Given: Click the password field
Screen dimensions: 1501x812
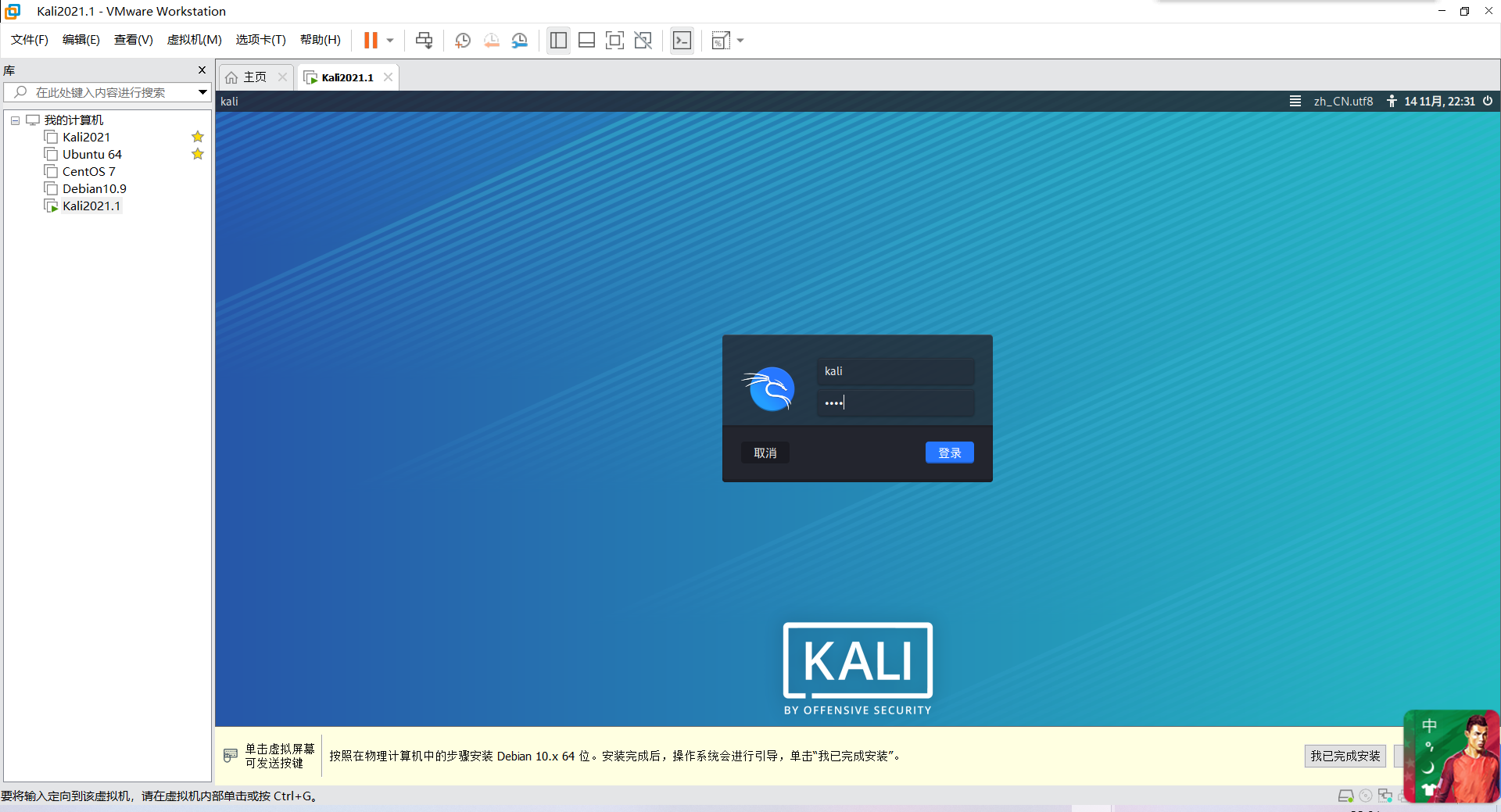Looking at the screenshot, I should [x=896, y=402].
